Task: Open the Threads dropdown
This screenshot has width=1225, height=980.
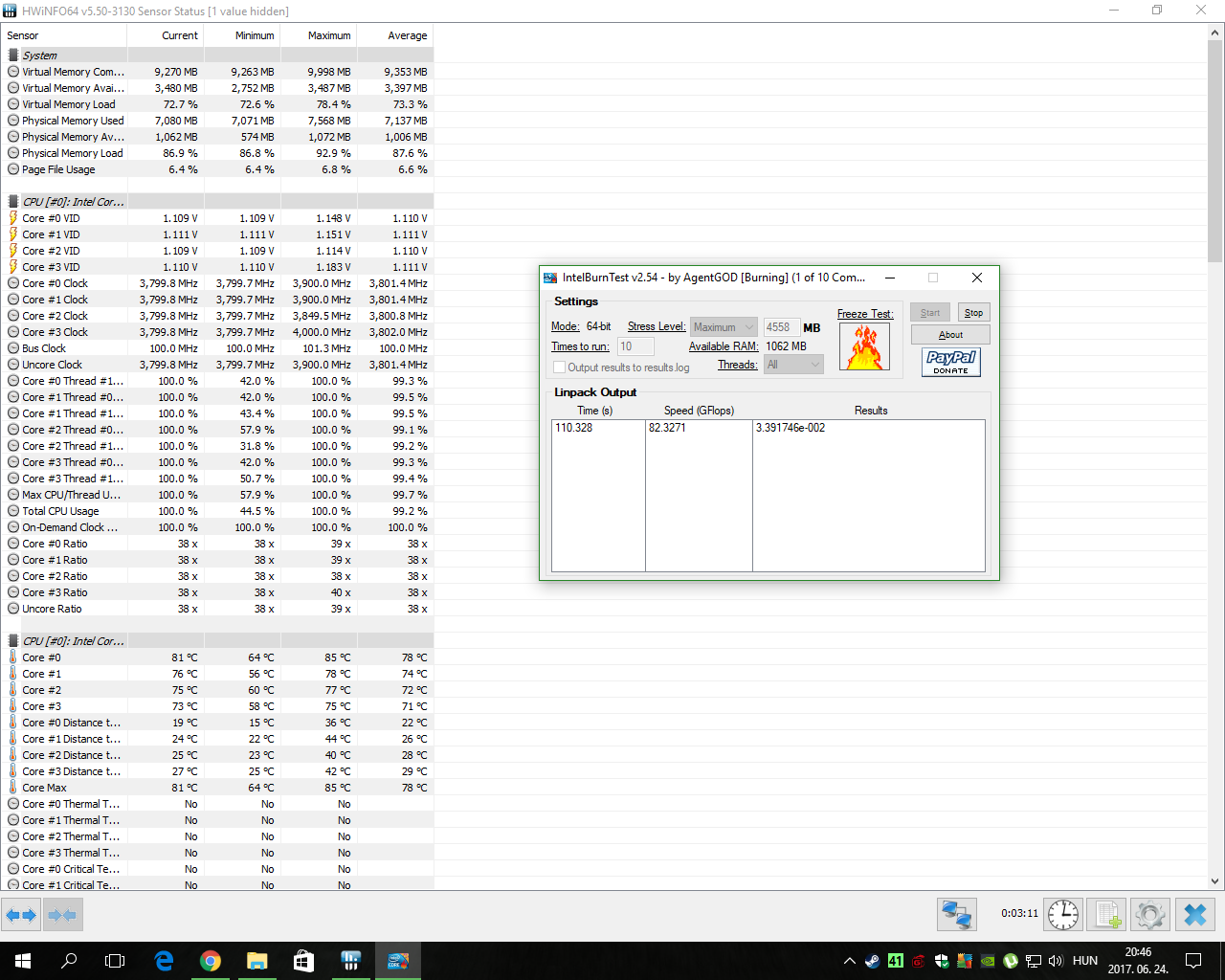Action: point(793,365)
